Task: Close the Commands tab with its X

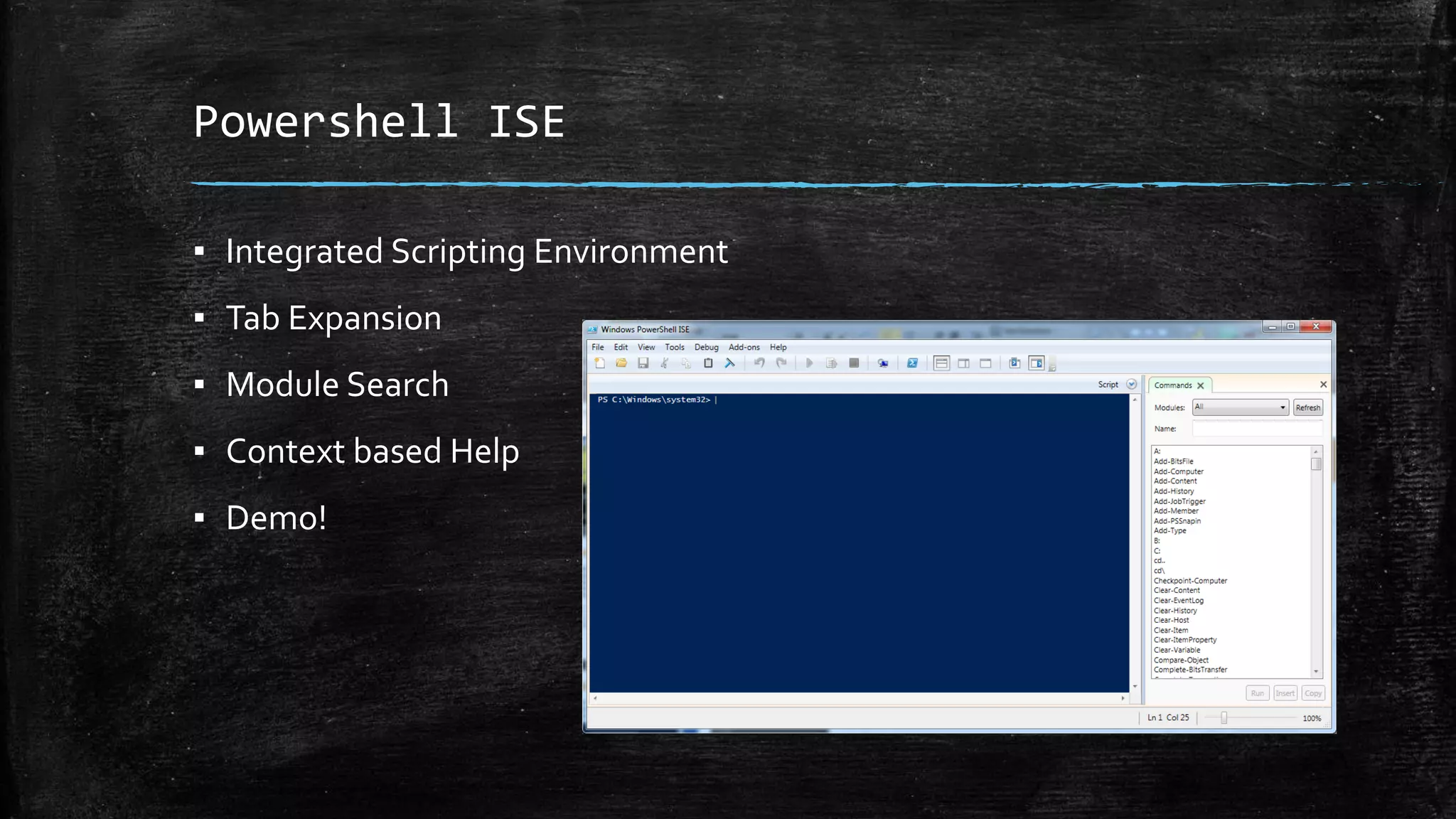Action: 1201,385
